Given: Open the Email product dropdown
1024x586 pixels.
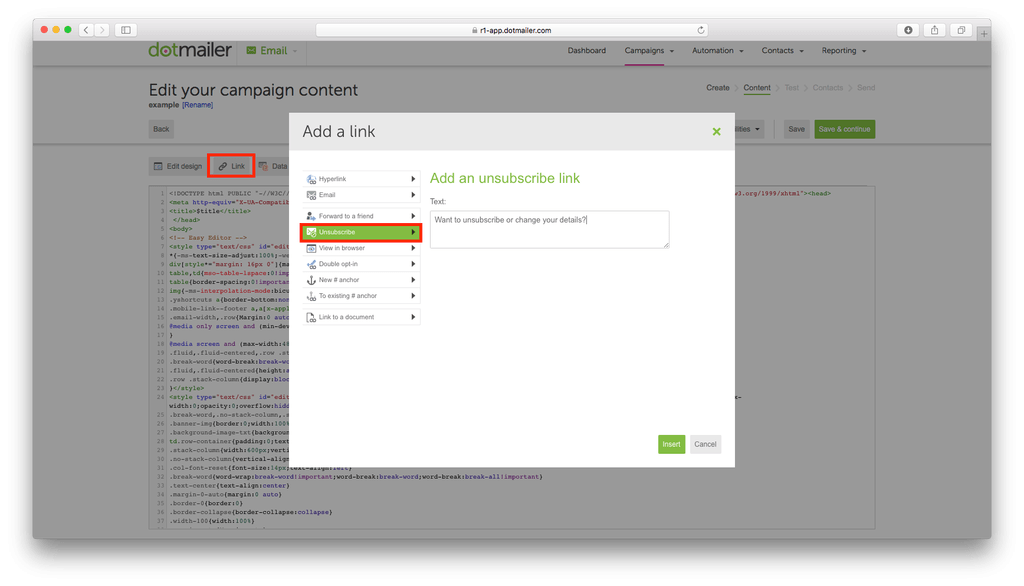Looking at the screenshot, I should coord(272,50).
